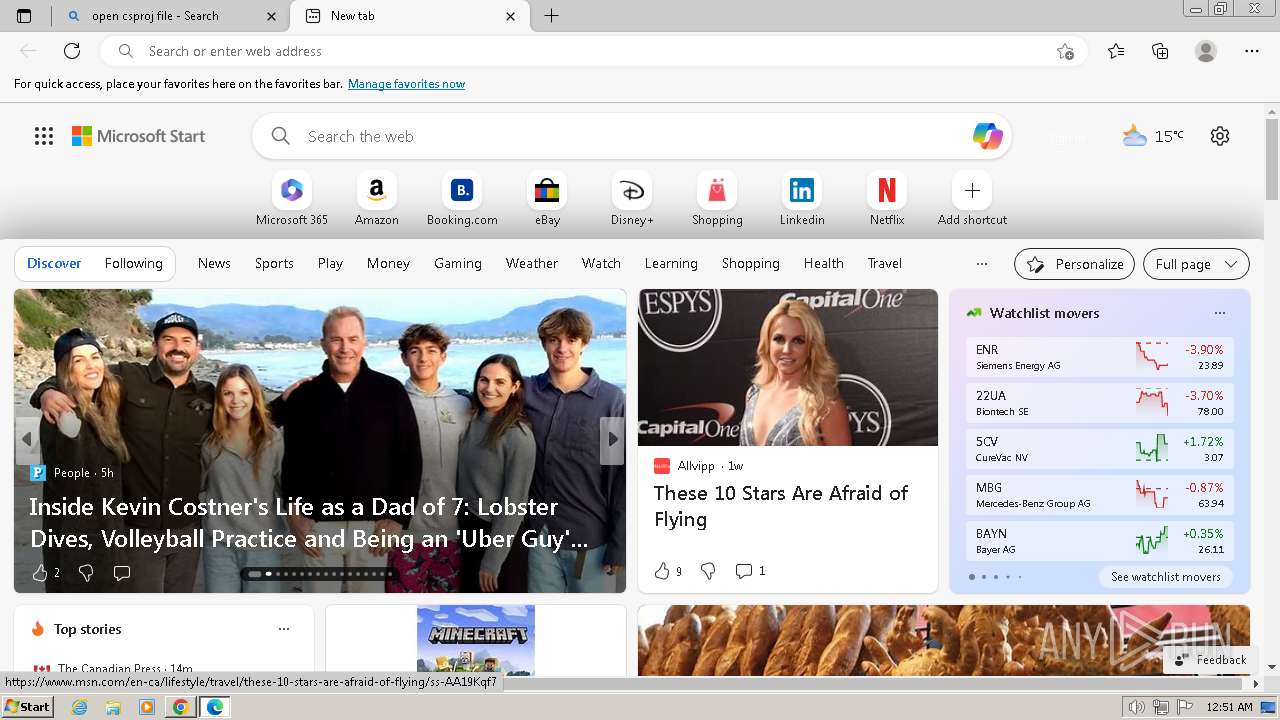Viewport: 1280px width, 720px height.
Task: Open the Favorites list icon
Action: (1116, 51)
